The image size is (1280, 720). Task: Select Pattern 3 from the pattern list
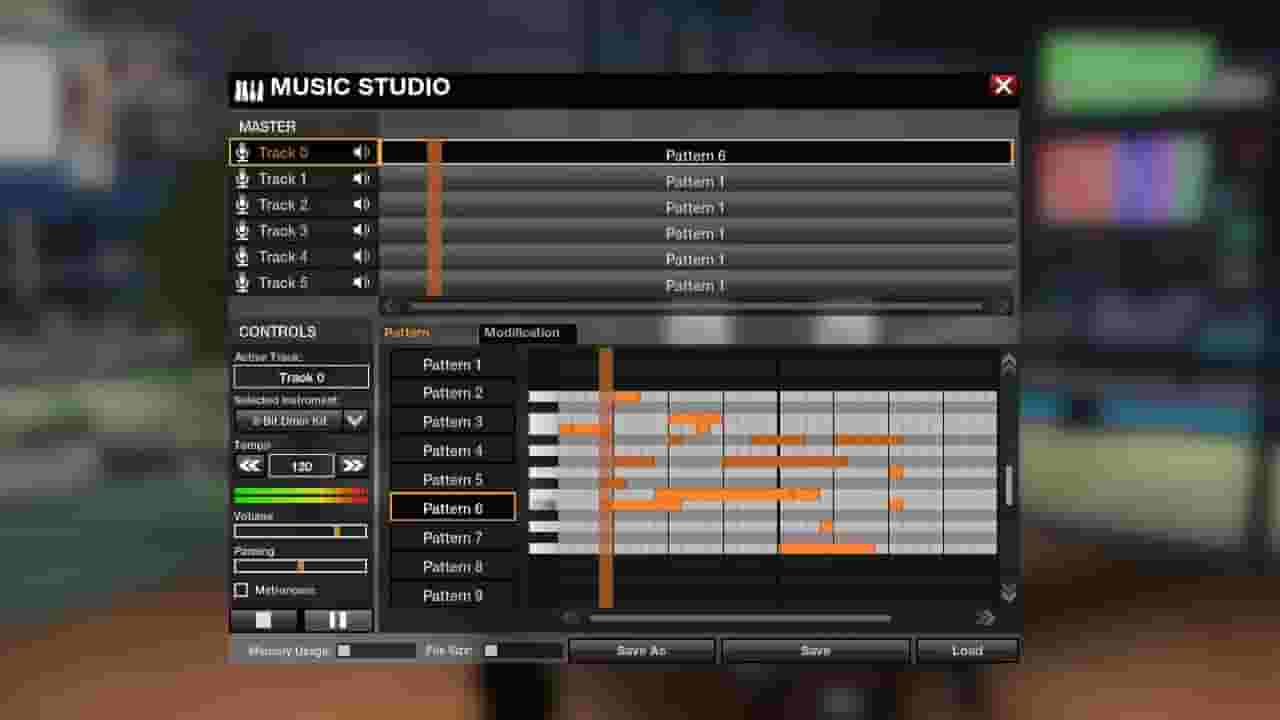(x=450, y=421)
